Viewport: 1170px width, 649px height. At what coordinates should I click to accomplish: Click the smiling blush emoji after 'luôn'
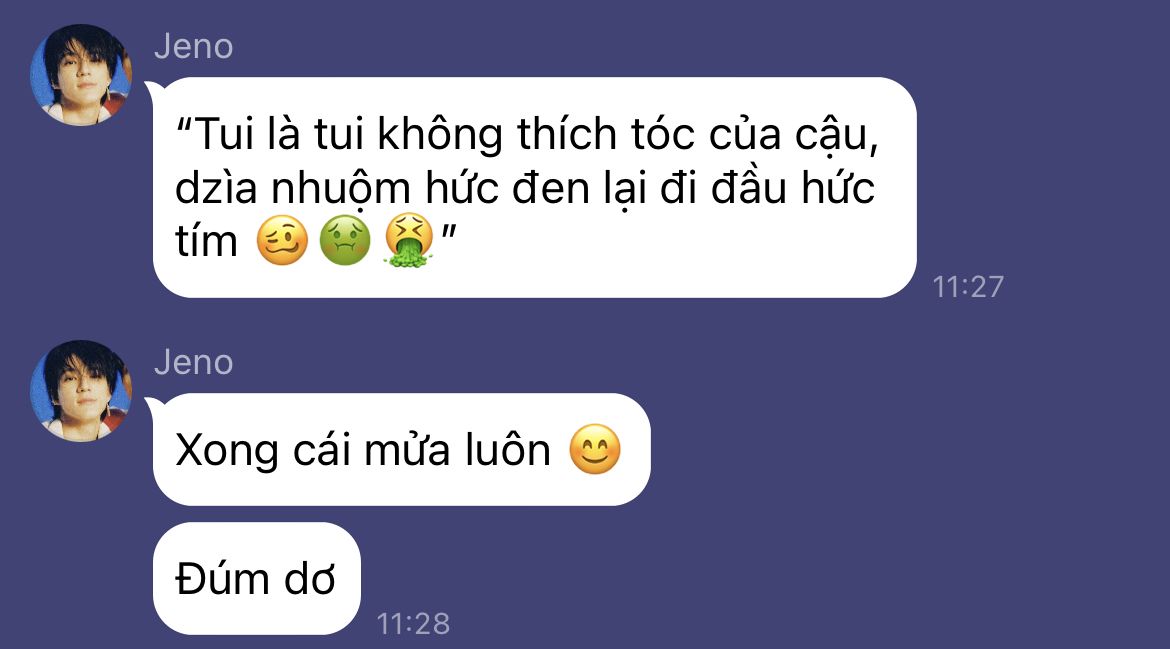click(595, 449)
